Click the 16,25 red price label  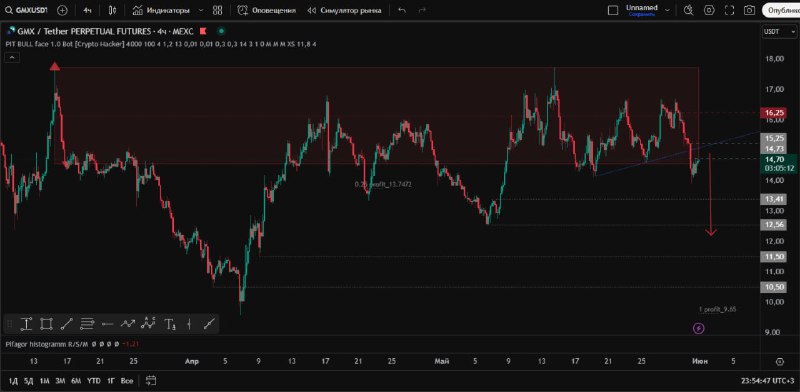(772, 112)
